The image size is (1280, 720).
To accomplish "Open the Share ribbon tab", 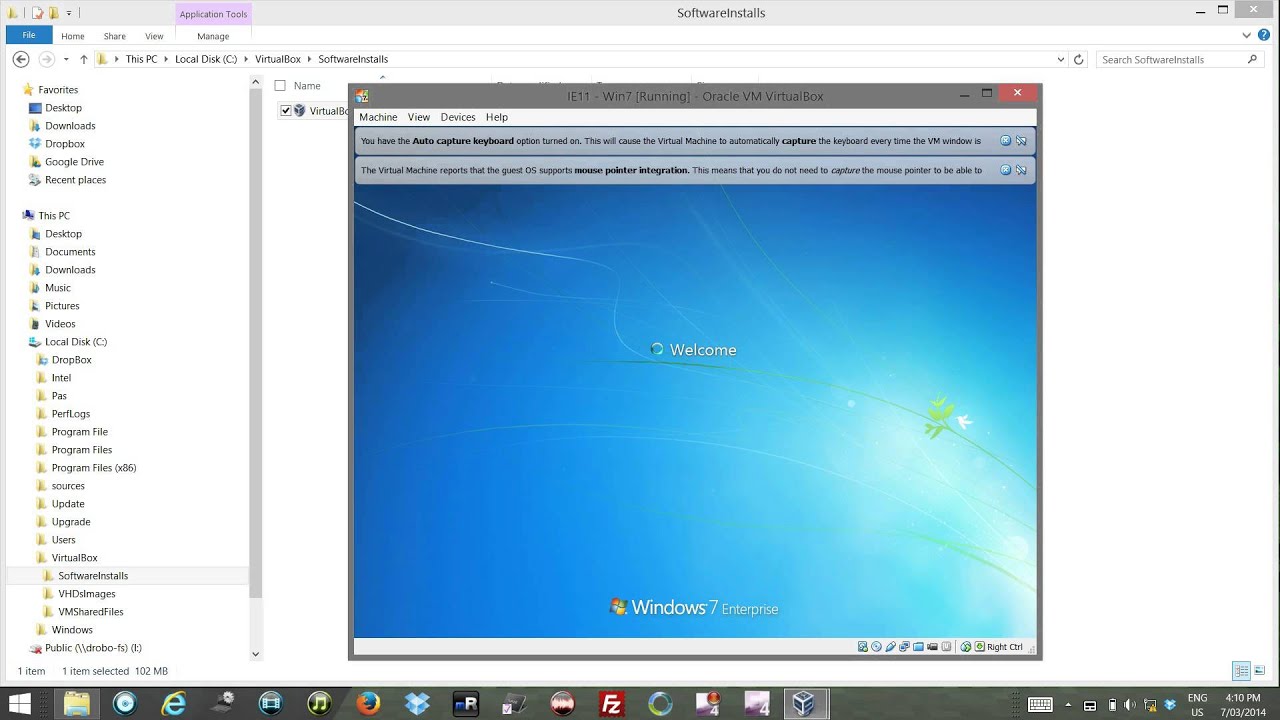I will (114, 36).
